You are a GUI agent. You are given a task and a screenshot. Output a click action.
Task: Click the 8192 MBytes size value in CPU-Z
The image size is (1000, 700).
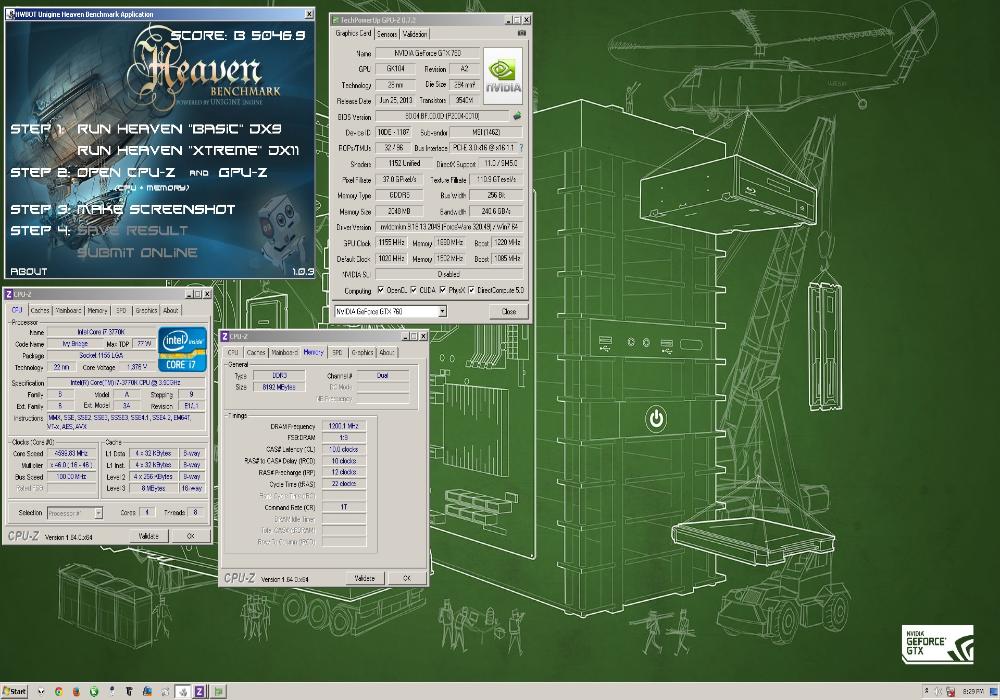click(x=279, y=387)
